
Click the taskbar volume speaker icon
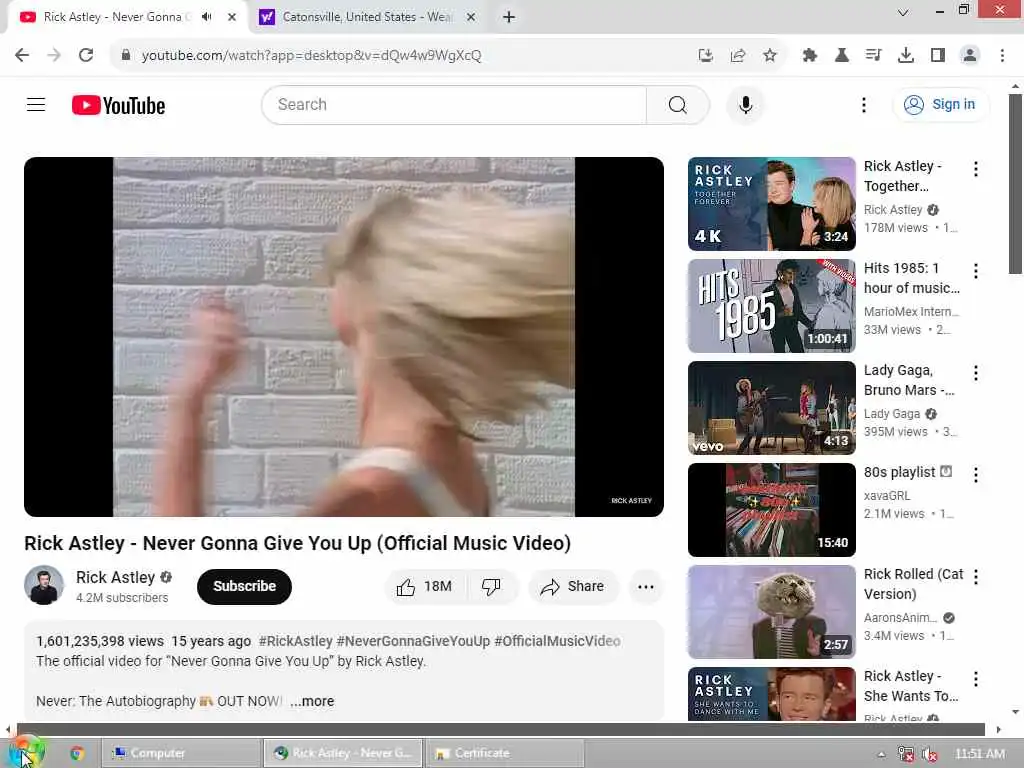929,754
